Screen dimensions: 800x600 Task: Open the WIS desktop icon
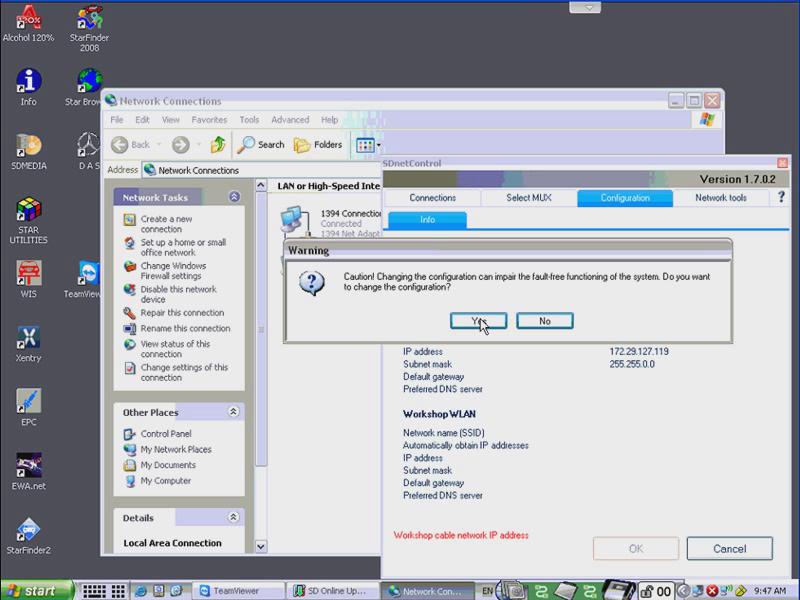(28, 278)
